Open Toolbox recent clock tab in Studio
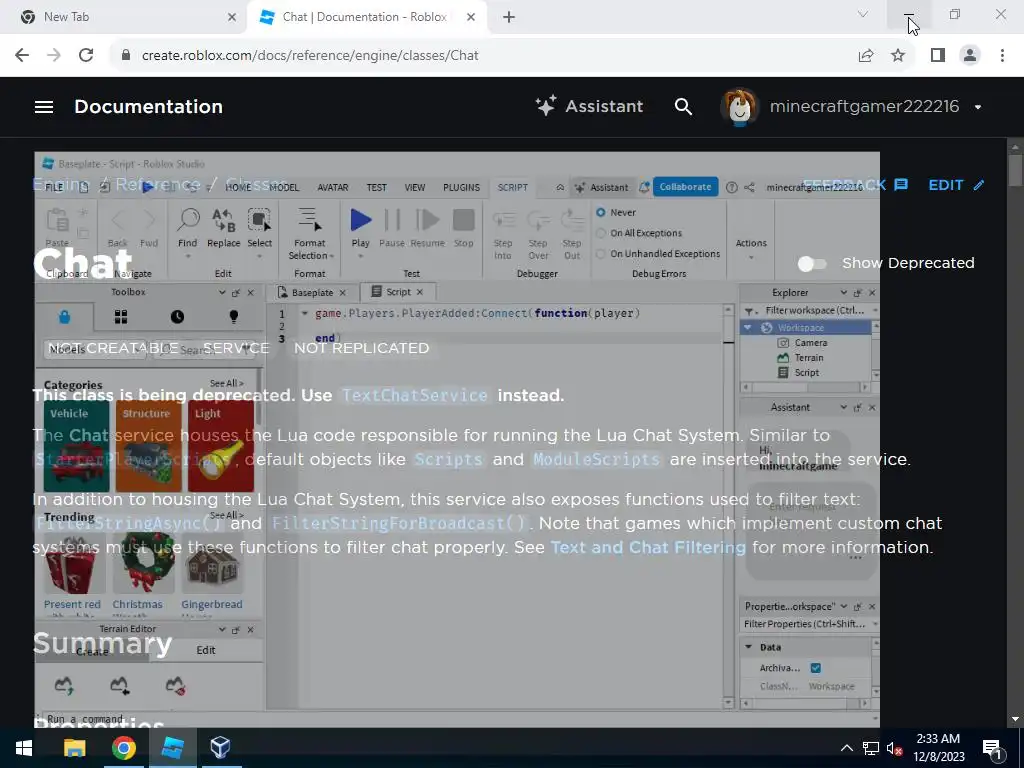 tap(177, 317)
